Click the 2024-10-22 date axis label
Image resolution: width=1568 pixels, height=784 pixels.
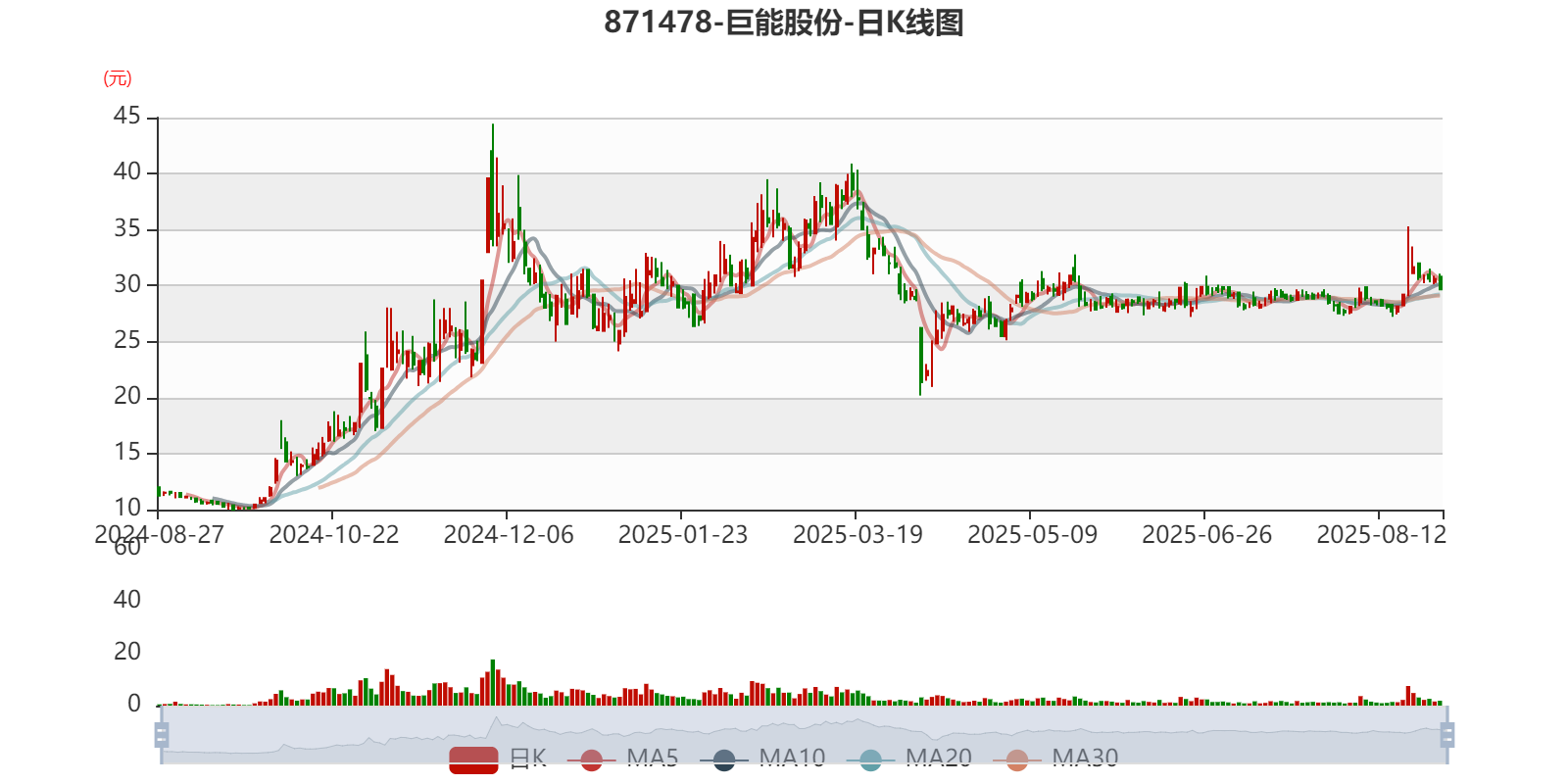click(334, 535)
